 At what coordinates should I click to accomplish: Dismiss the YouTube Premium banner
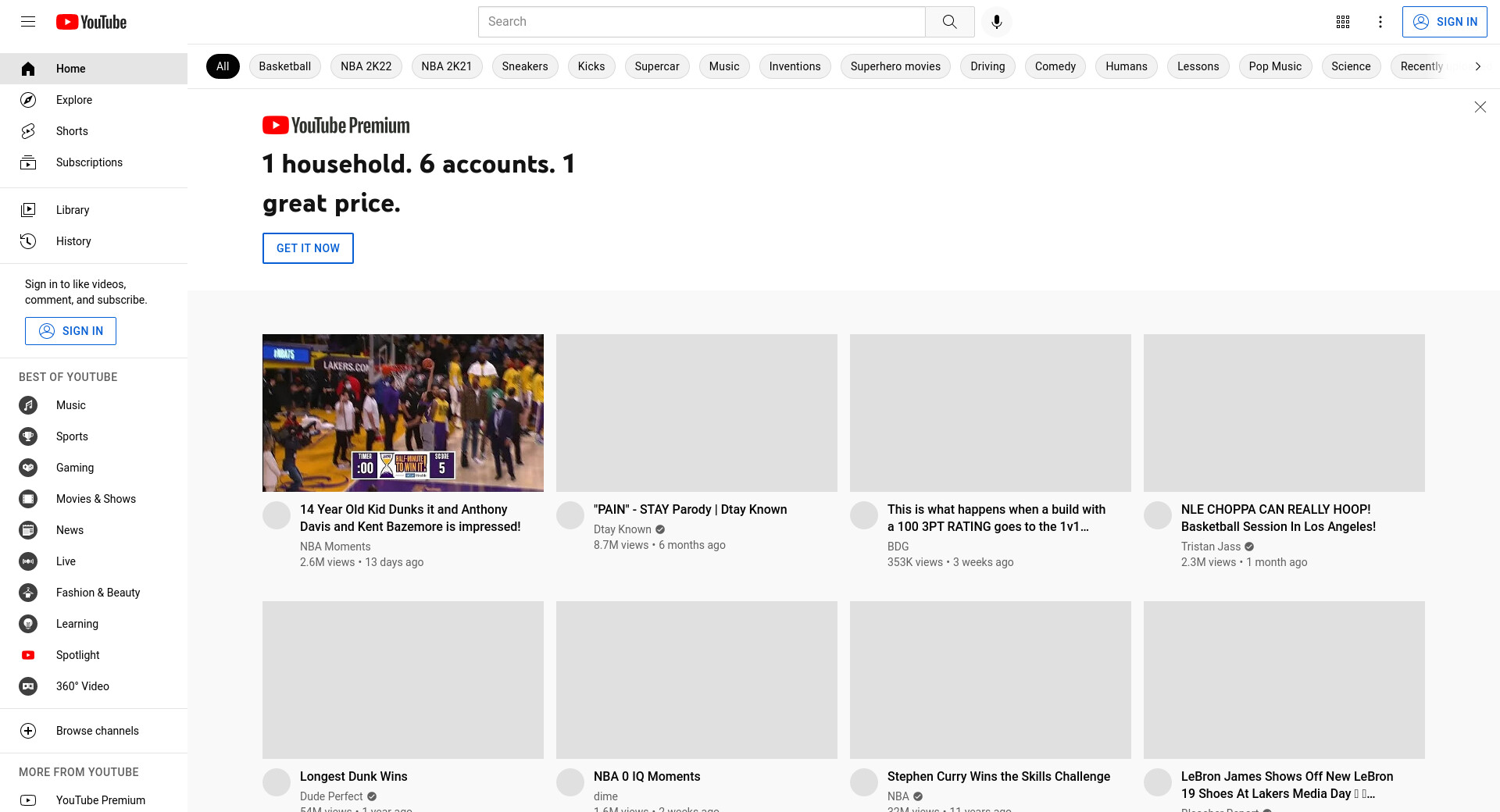coord(1480,107)
